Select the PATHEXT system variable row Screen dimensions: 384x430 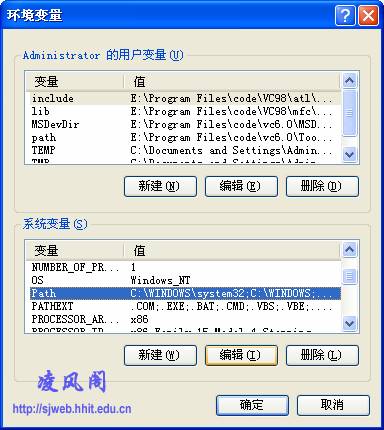[186, 306]
